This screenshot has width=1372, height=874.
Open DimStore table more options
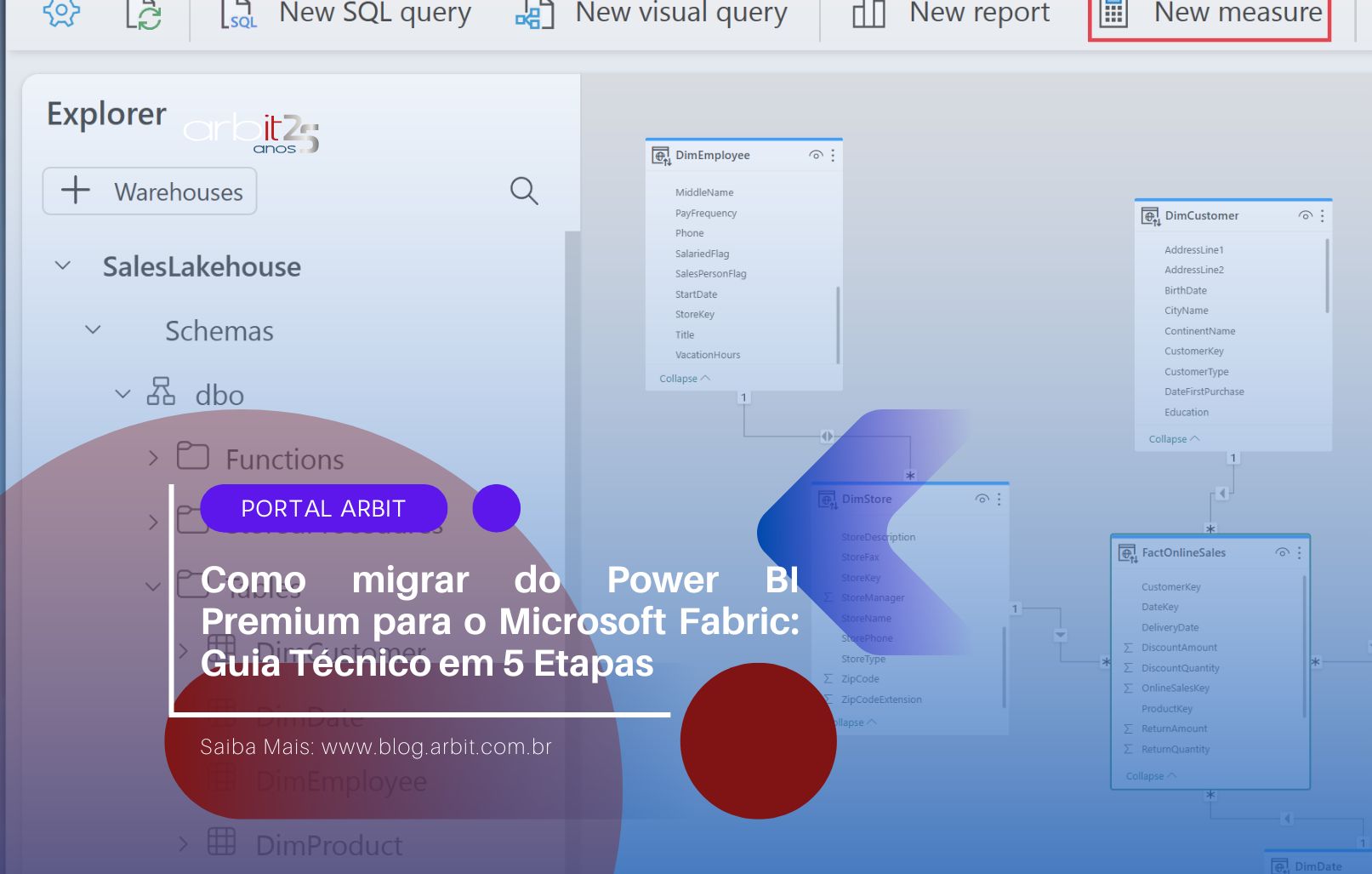999,499
